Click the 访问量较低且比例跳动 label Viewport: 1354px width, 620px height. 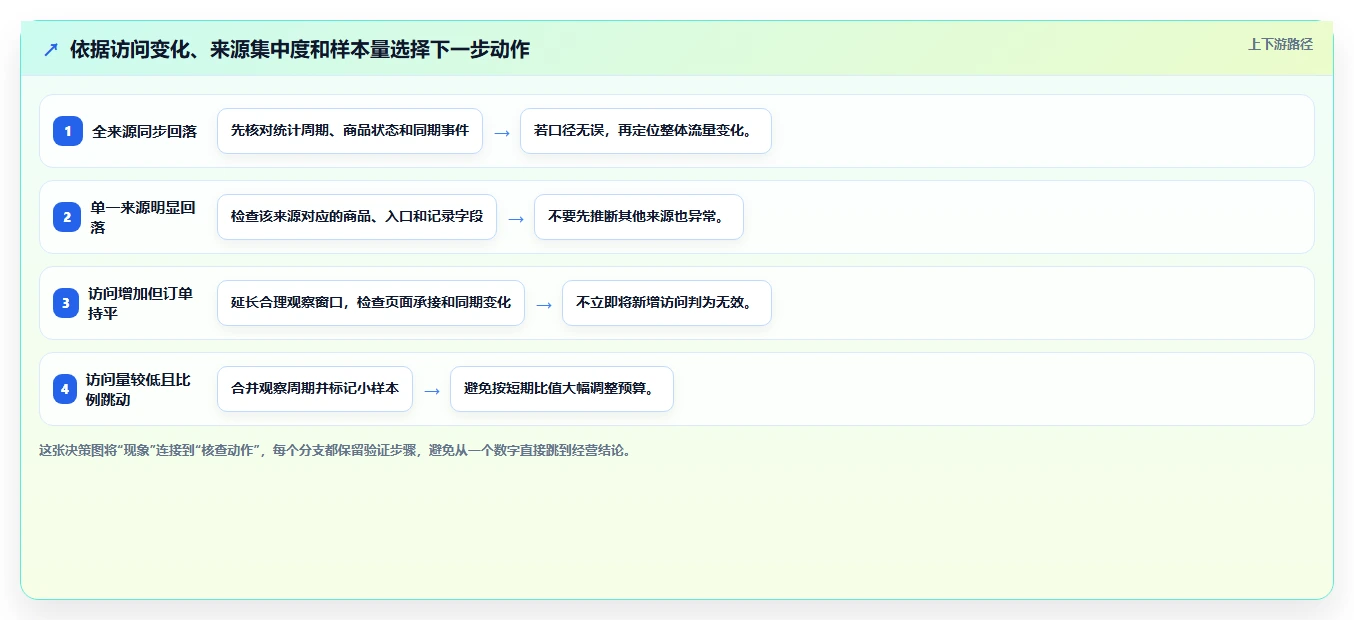click(138, 389)
